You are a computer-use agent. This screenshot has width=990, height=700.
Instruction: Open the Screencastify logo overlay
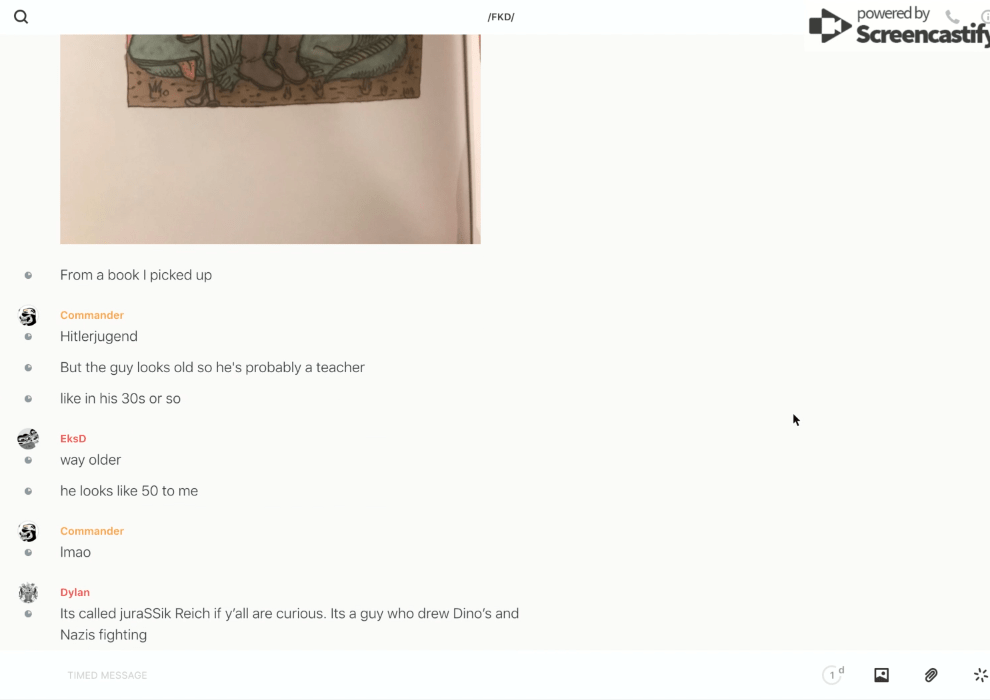pyautogui.click(x=898, y=27)
